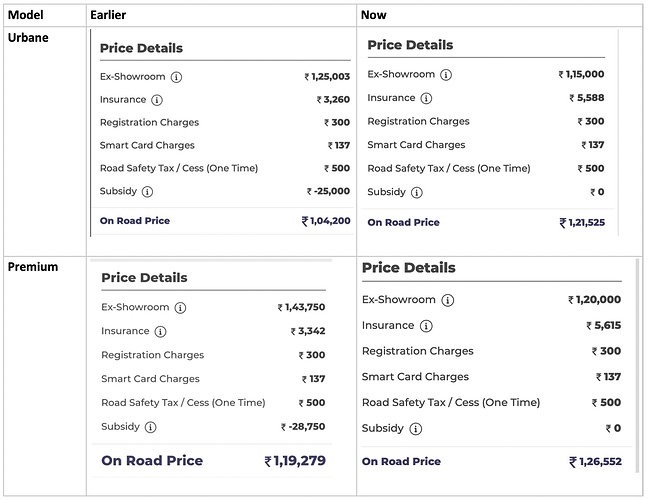The width and height of the screenshot is (648, 500).
Task: Click Urbane Earlier On Road Price 1,04,200
Action: [326, 221]
